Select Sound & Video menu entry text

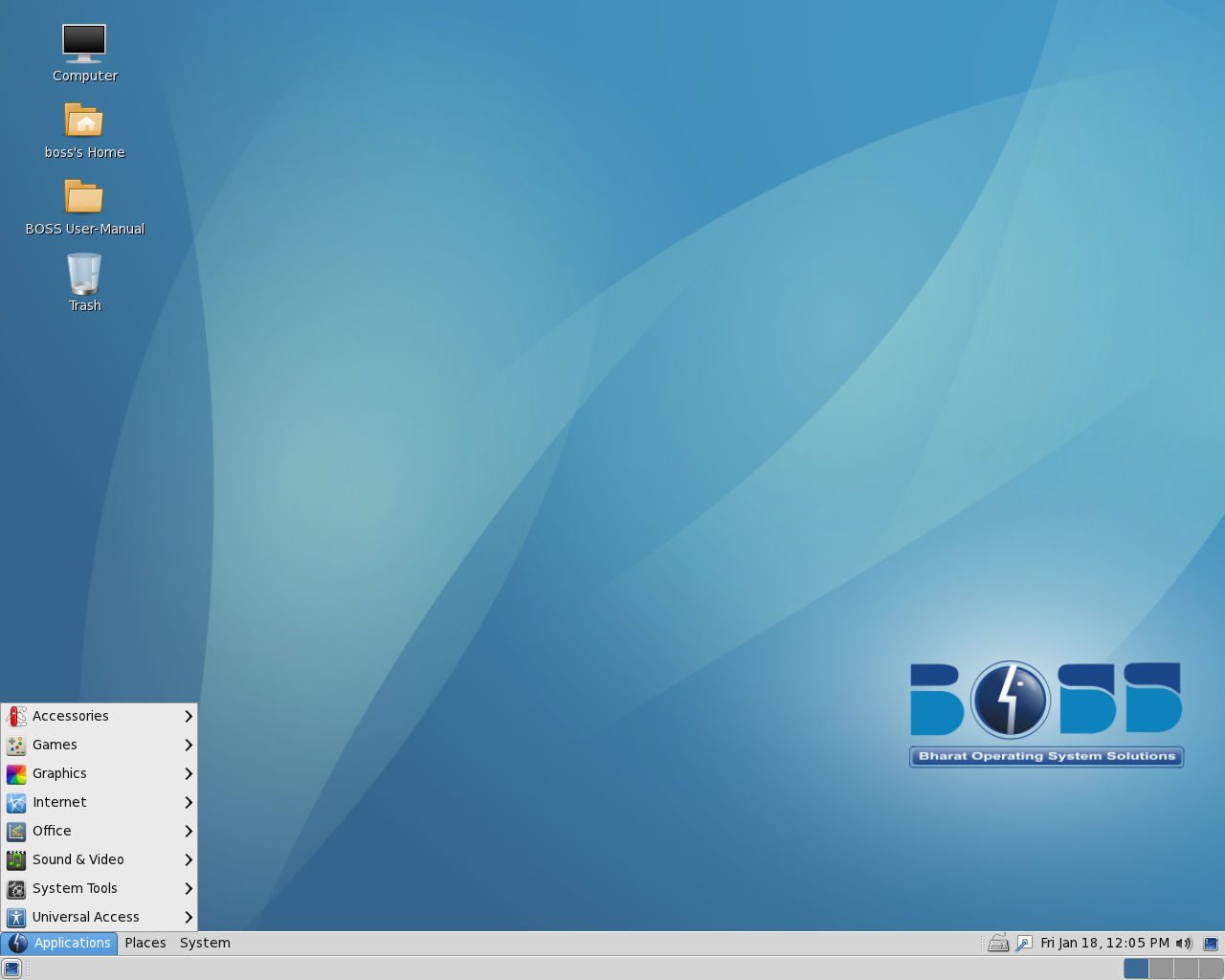pos(78,859)
